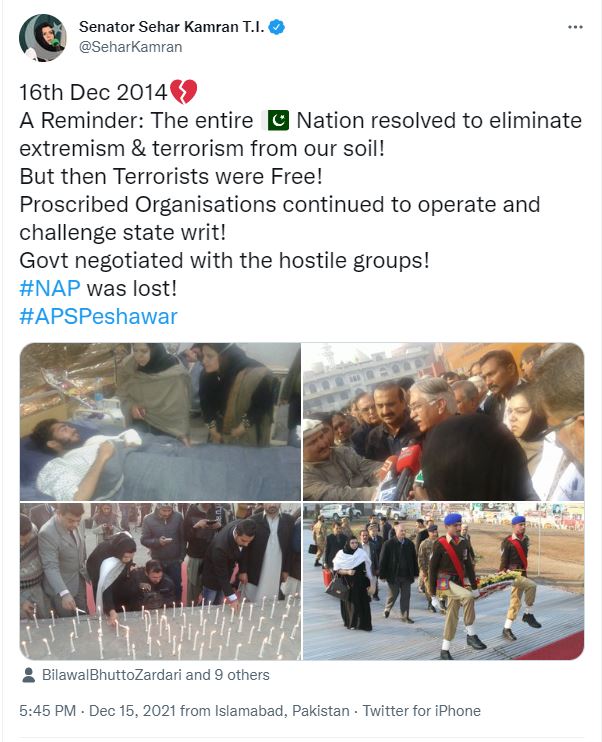Open Senator Sehar Kamran T.I. display name

(x=172, y=27)
